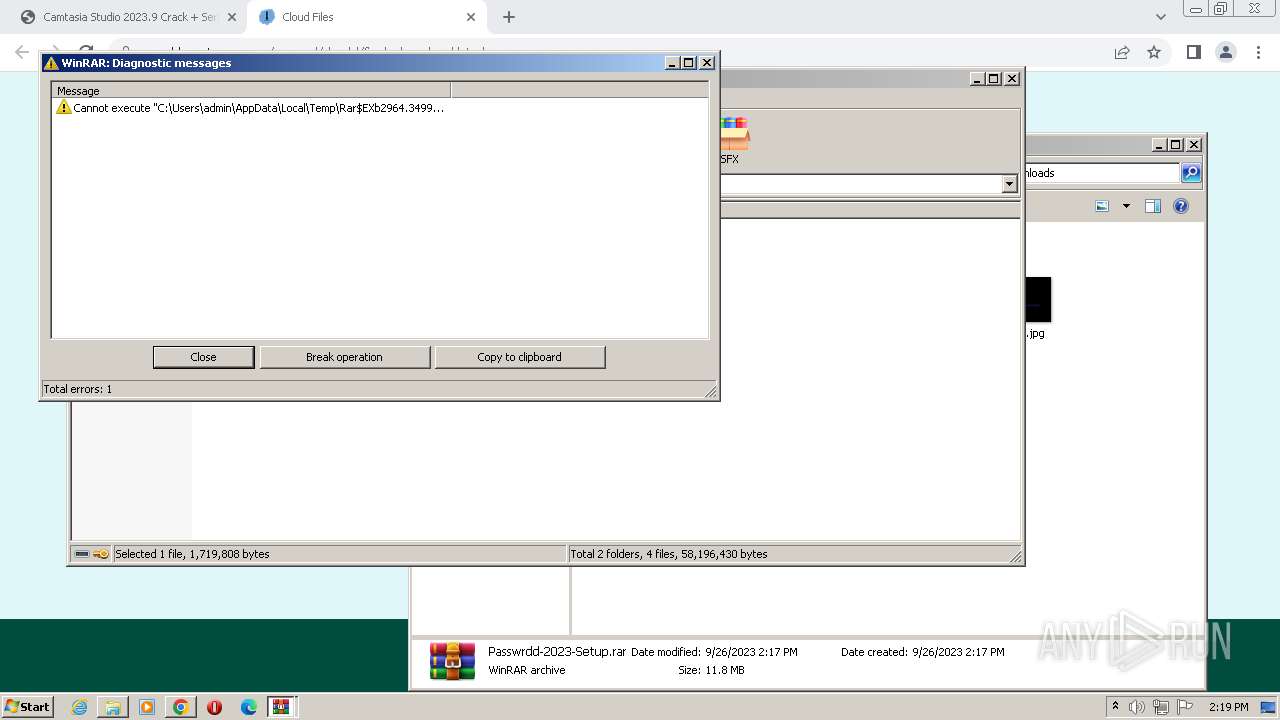Open Chrome tab search chevron
The height and width of the screenshot is (720, 1280).
[x=1160, y=17]
